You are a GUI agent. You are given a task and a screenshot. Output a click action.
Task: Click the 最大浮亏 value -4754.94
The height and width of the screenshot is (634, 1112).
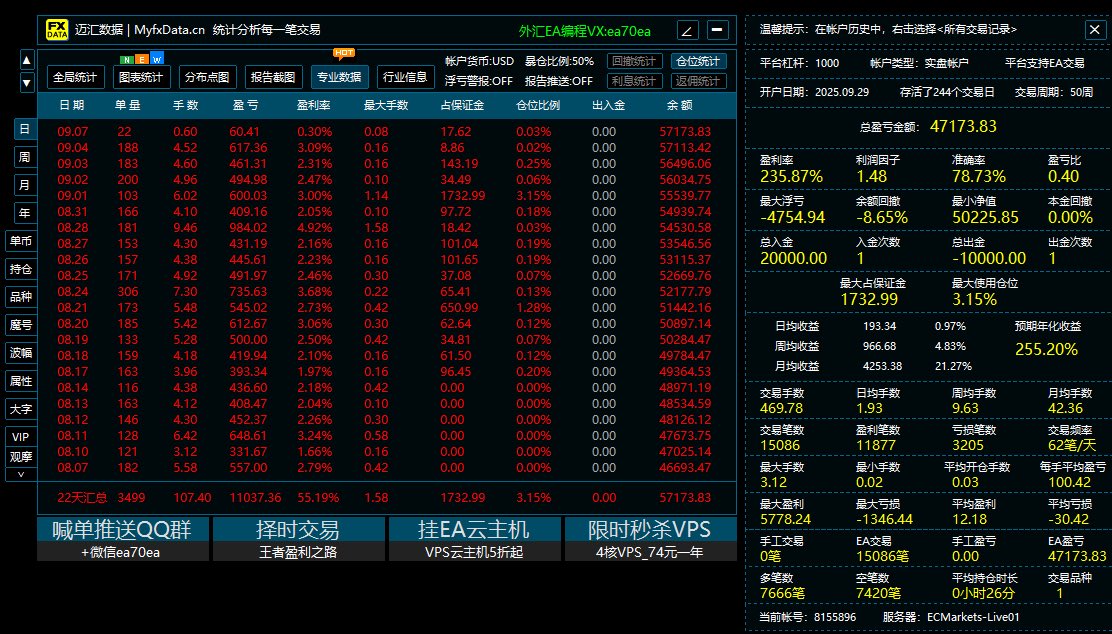click(x=793, y=217)
